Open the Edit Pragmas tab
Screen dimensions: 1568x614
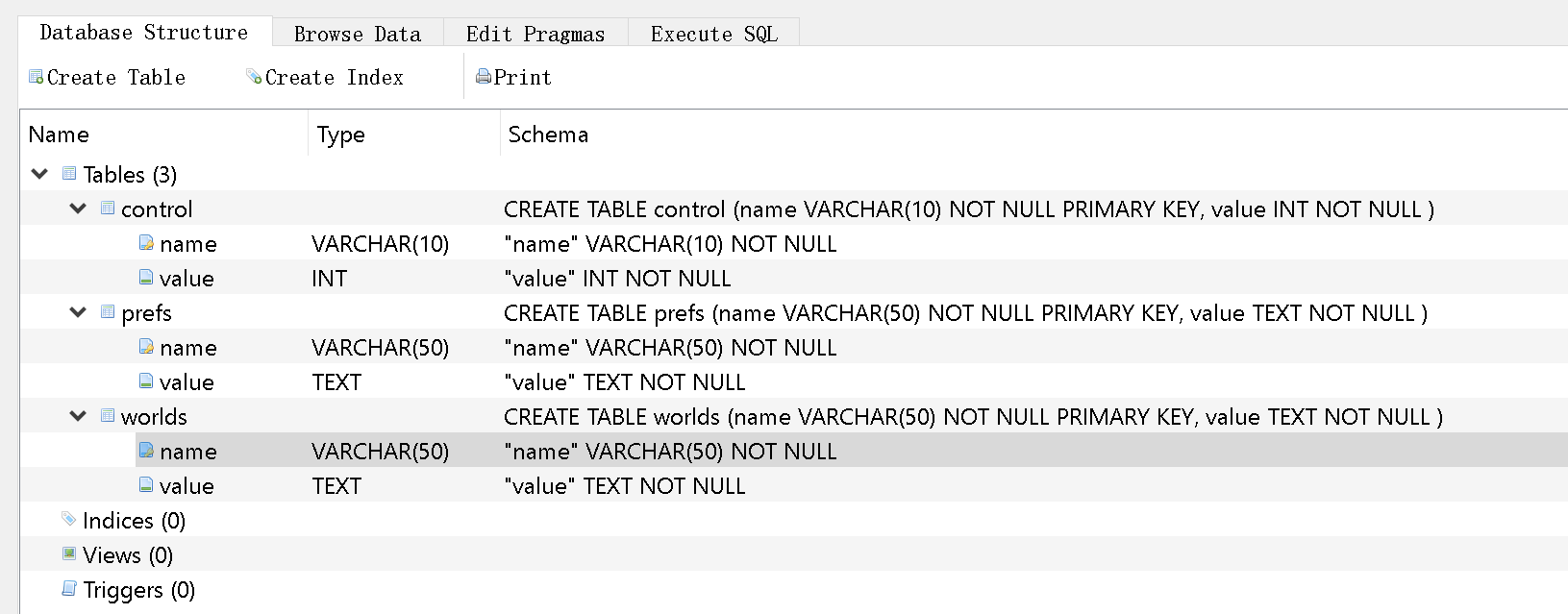point(535,34)
